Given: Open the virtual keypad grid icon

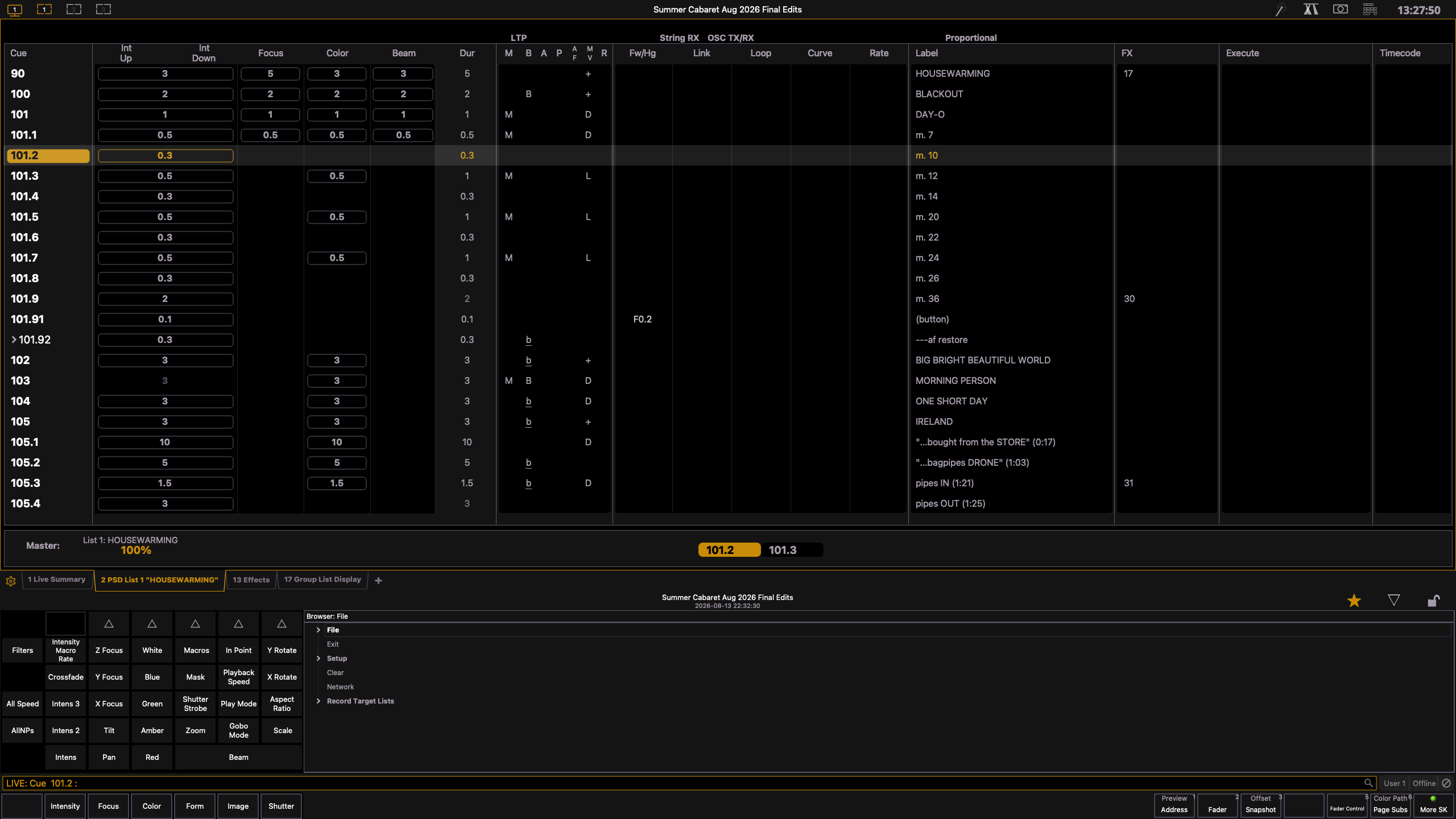Looking at the screenshot, I should pyautogui.click(x=1370, y=10).
